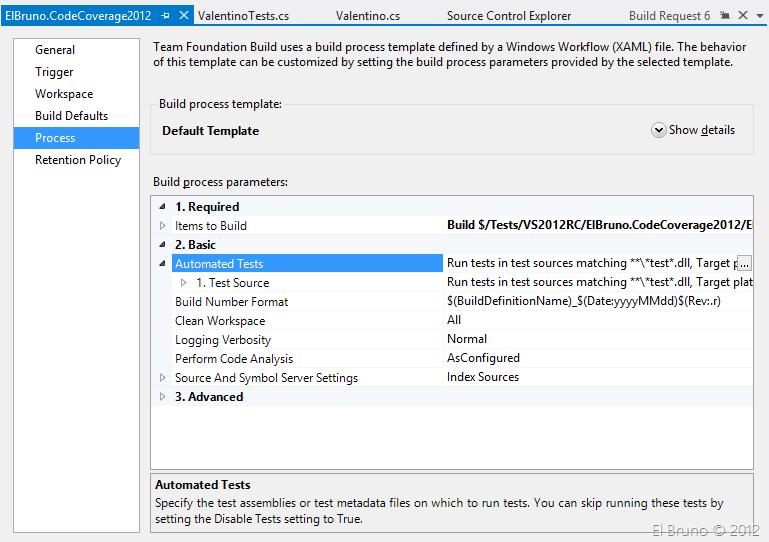The image size is (769, 542).
Task: Open the Retention Policy section
Action: coord(77,160)
